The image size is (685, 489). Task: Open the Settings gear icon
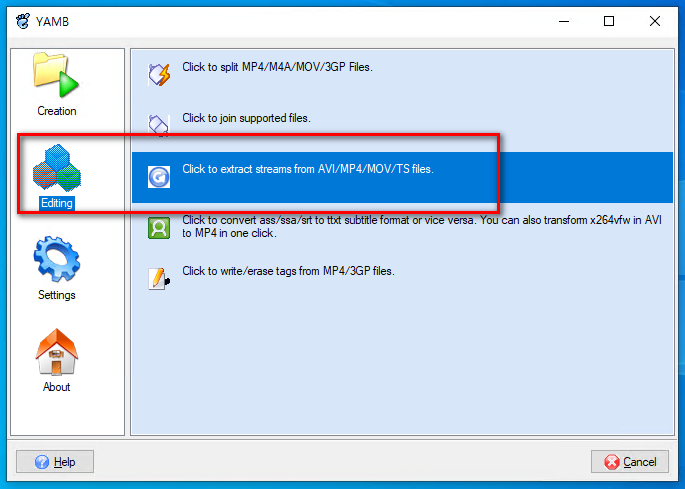[x=57, y=259]
